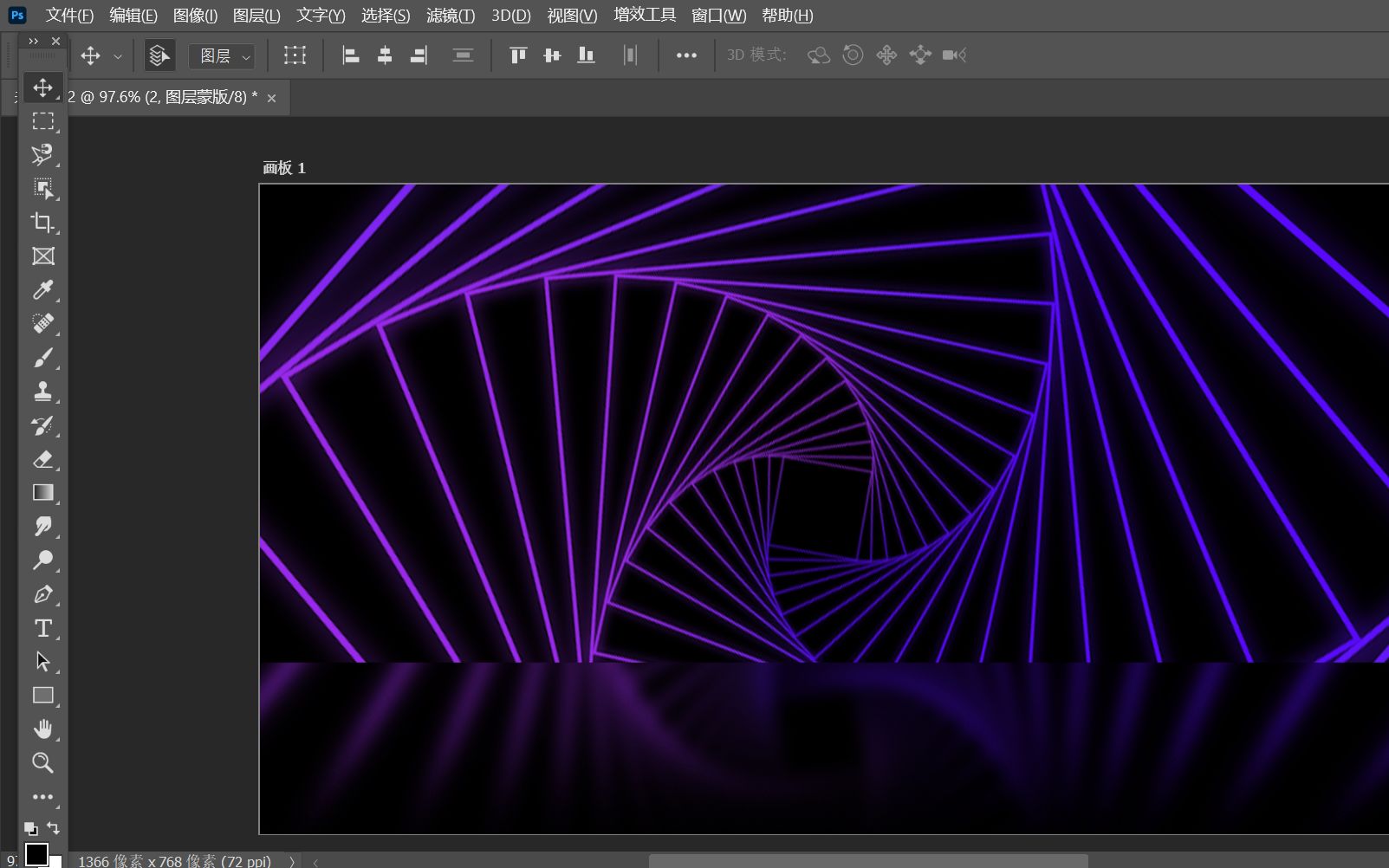Select the Path Selection tool

[x=42, y=662]
